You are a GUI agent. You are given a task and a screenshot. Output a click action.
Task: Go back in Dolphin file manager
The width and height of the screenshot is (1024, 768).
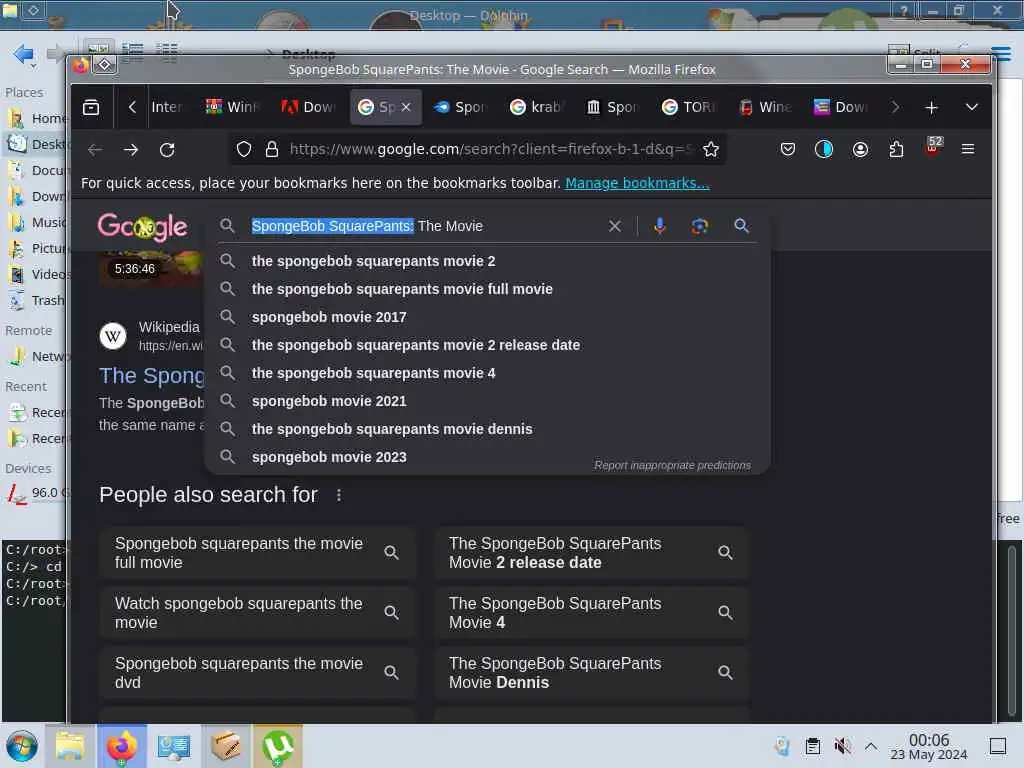24,54
